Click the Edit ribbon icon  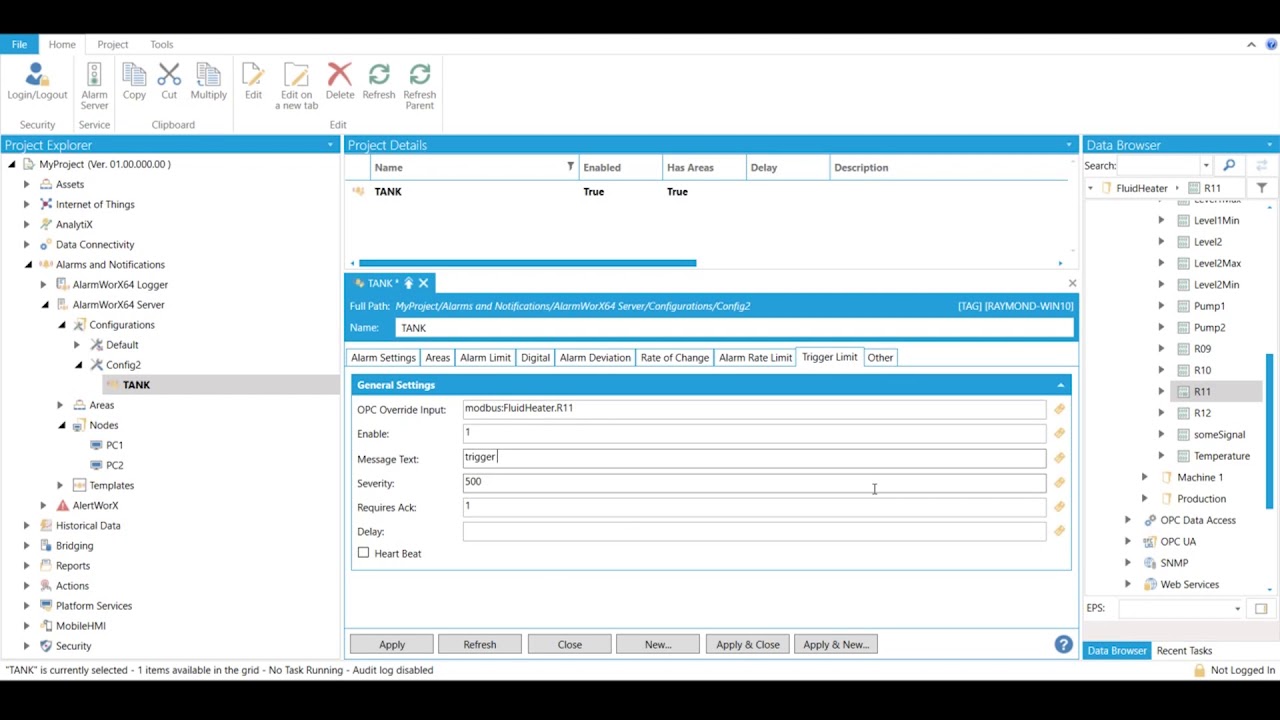(253, 82)
